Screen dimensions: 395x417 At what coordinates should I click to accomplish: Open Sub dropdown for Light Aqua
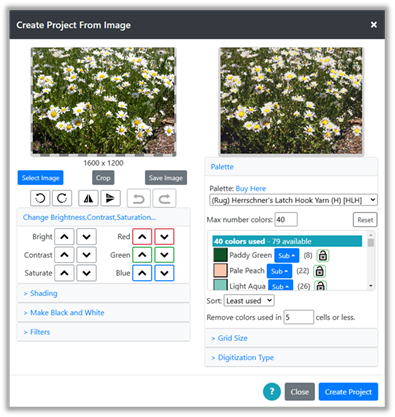(x=280, y=285)
